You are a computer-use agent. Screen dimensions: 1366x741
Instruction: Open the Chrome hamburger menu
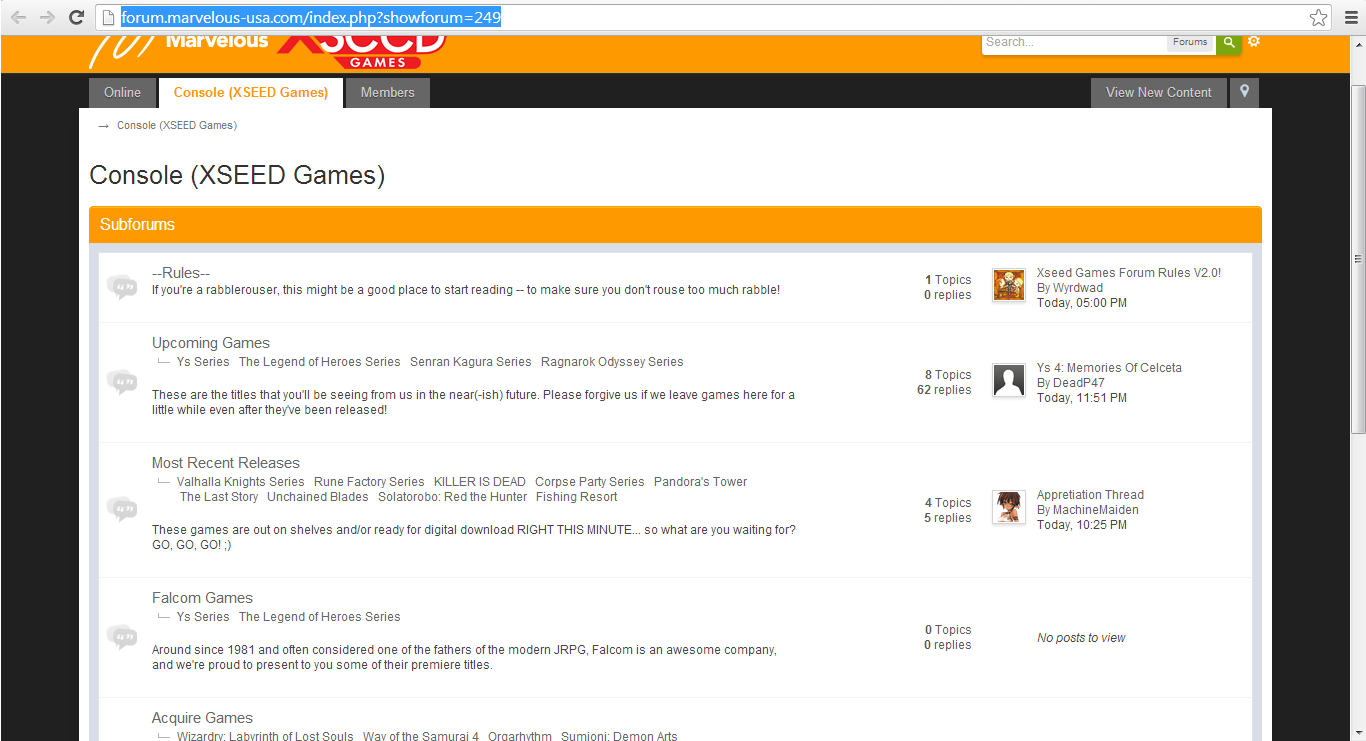(1350, 17)
